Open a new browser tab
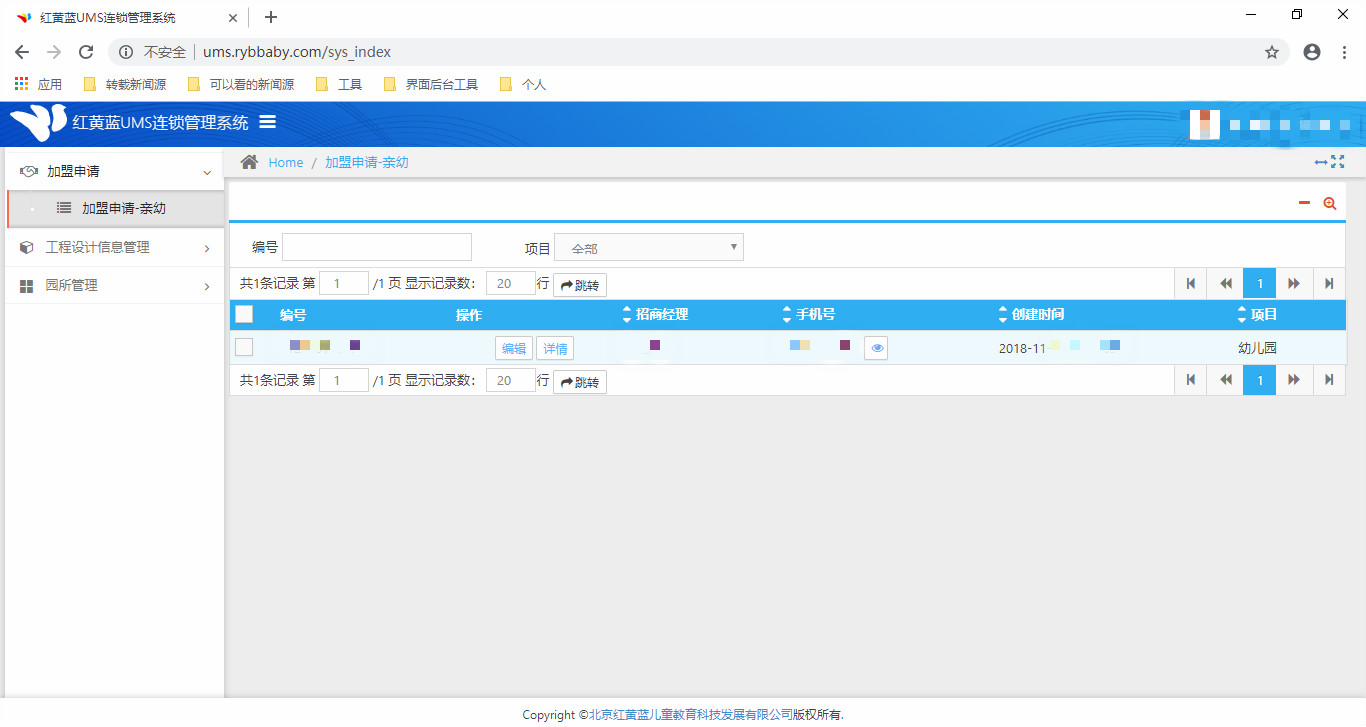The image size is (1366, 727). pos(270,17)
